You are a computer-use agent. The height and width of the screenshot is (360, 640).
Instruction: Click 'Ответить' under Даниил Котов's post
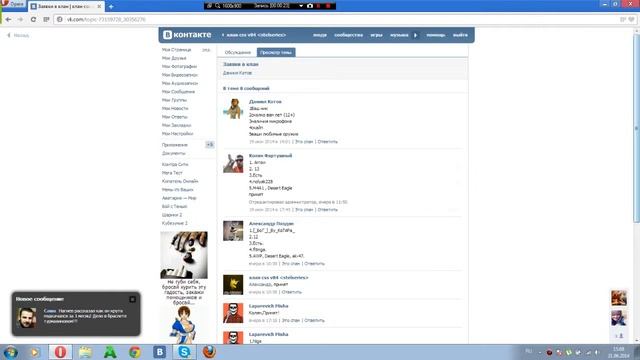click(x=327, y=142)
